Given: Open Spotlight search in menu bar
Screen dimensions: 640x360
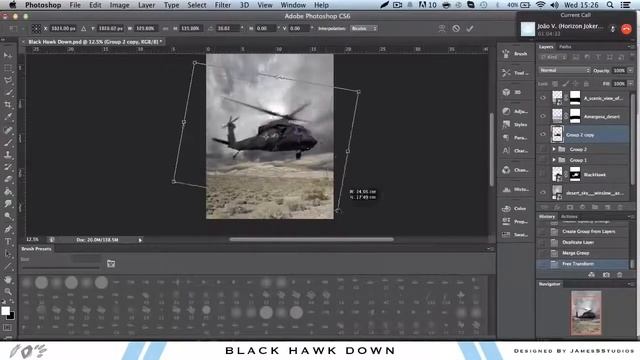Looking at the screenshot, I should click(610, 5).
